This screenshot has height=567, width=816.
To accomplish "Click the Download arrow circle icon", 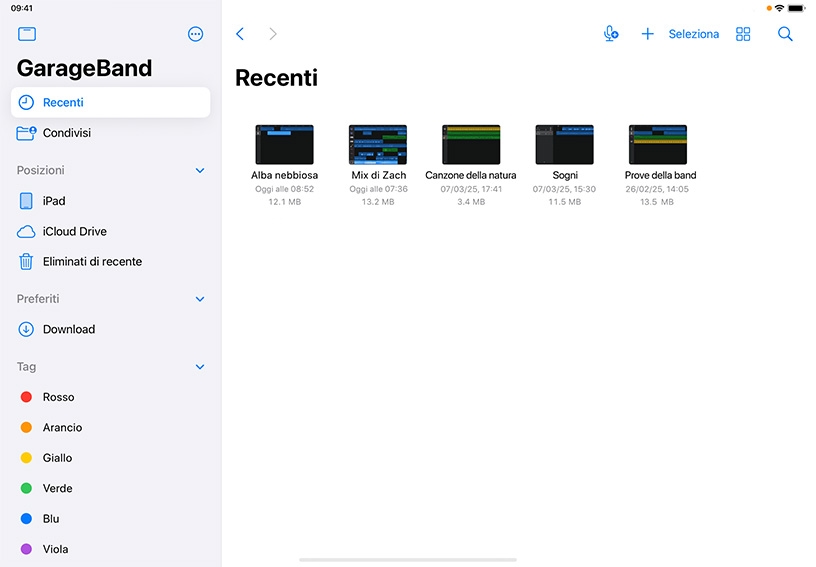I will pos(26,329).
